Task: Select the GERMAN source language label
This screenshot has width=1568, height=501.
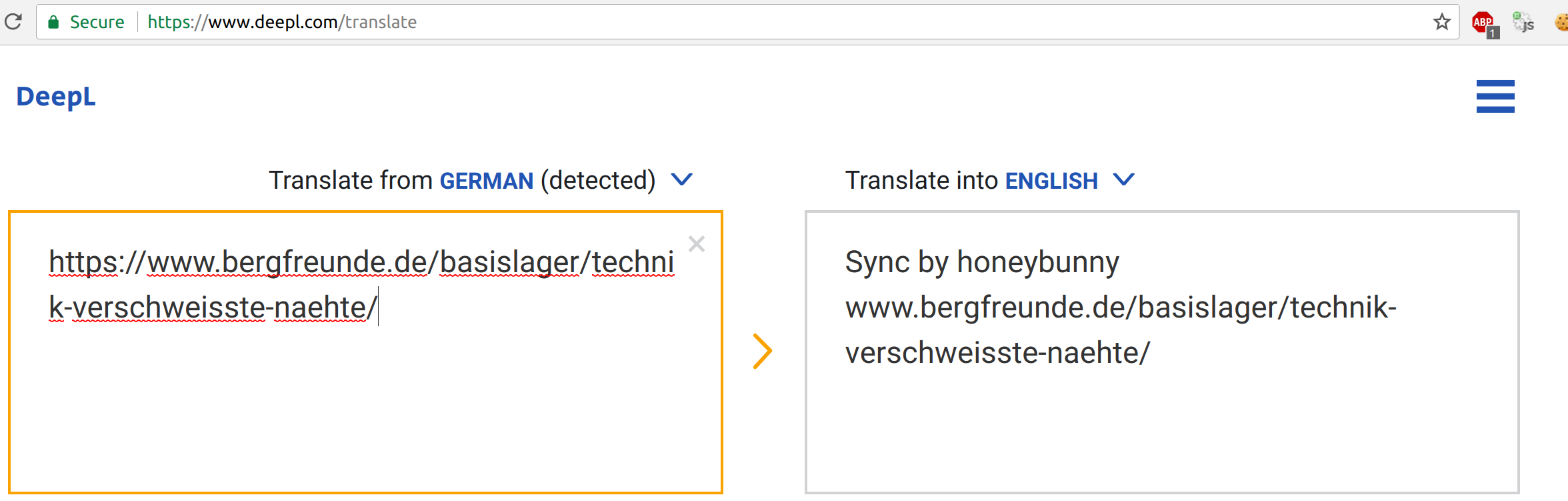Action: coord(487,181)
